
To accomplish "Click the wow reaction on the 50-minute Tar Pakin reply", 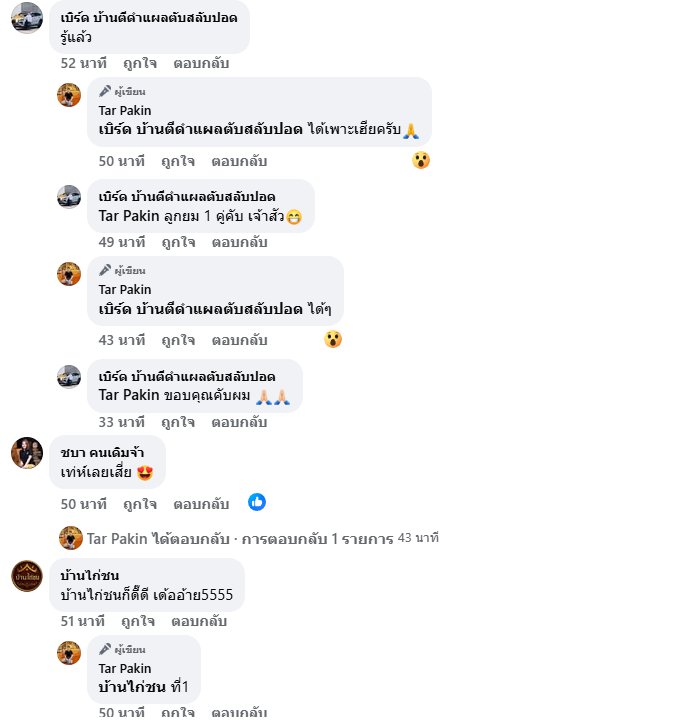I will [421, 160].
